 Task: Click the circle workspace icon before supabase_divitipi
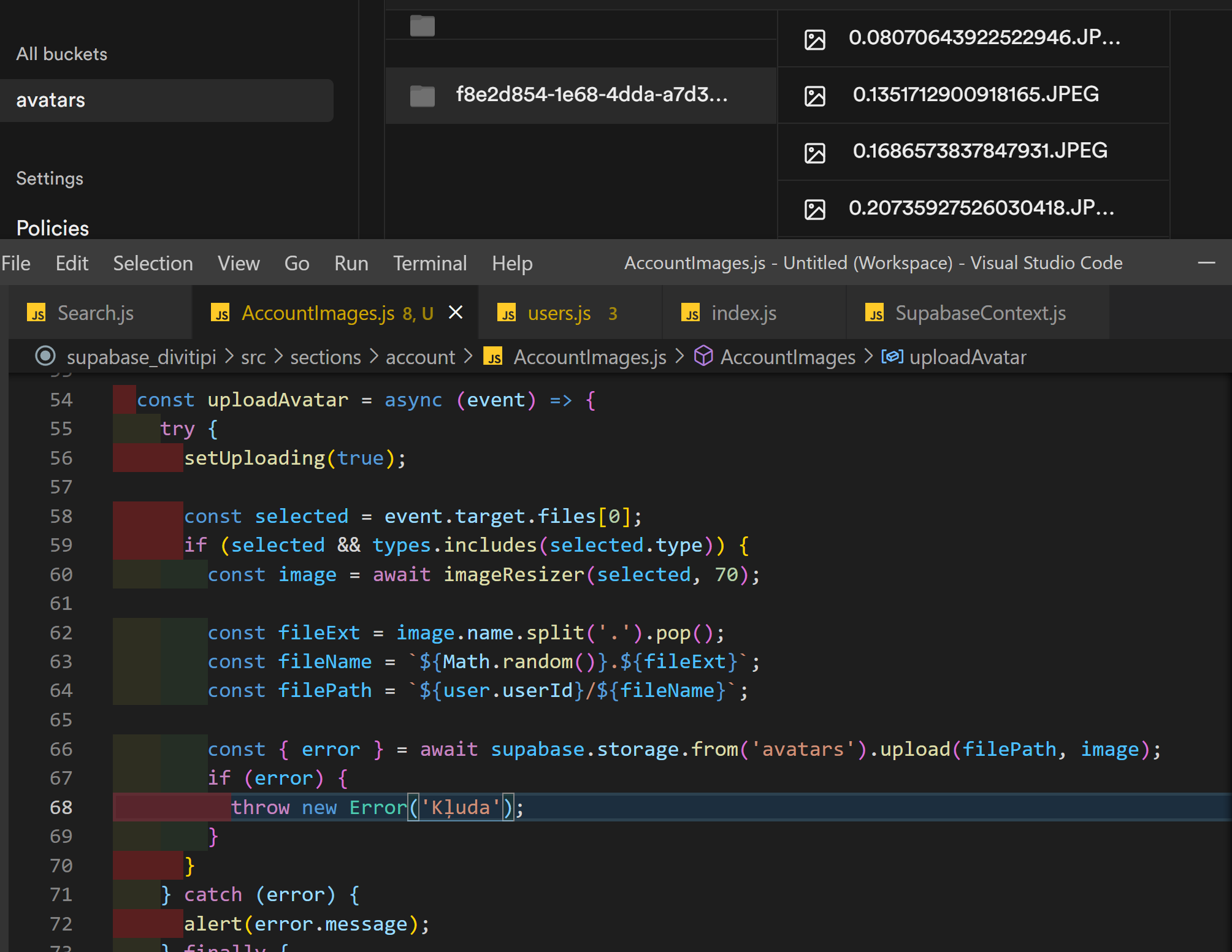point(45,356)
